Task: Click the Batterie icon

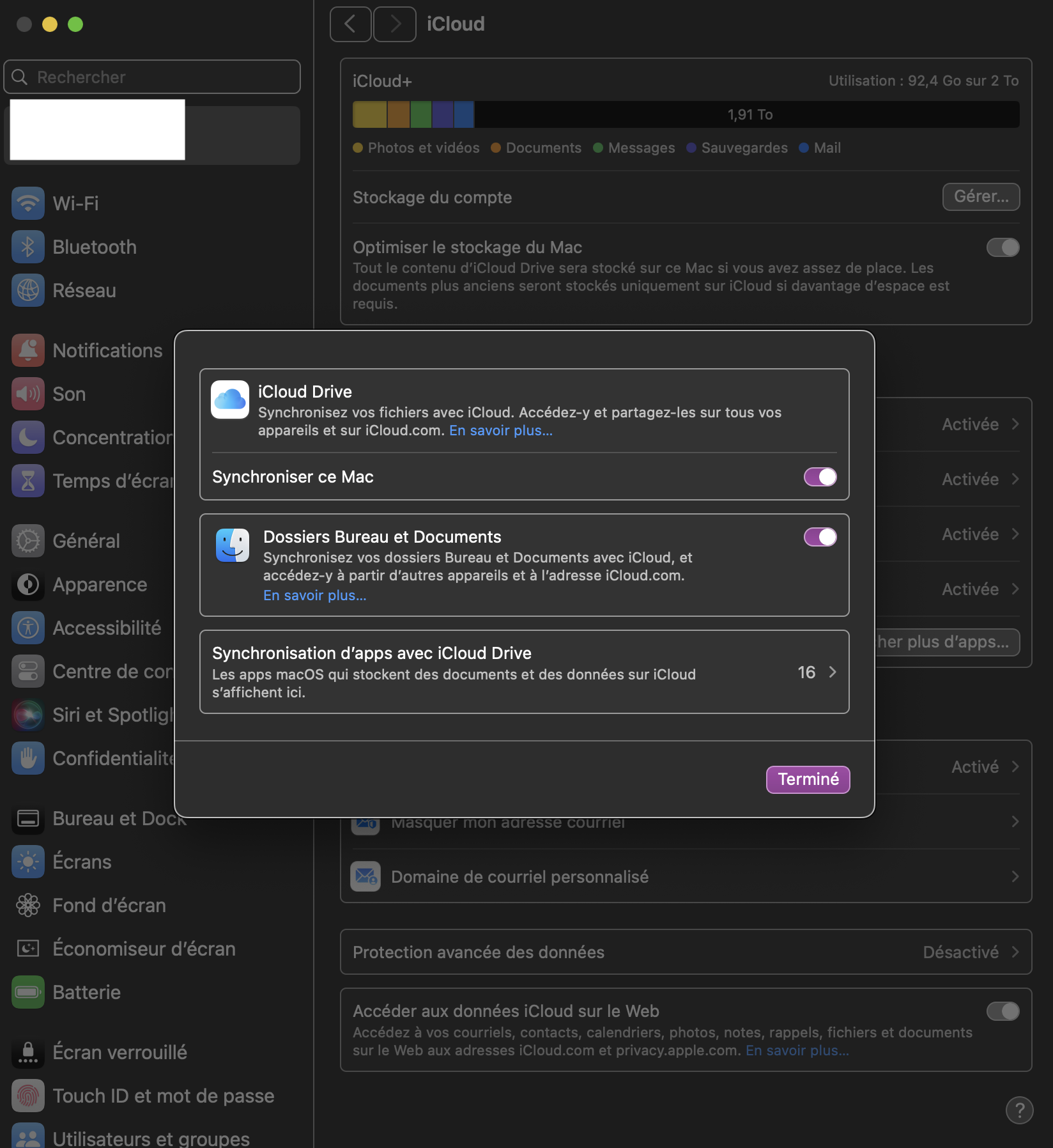Action: point(27,992)
